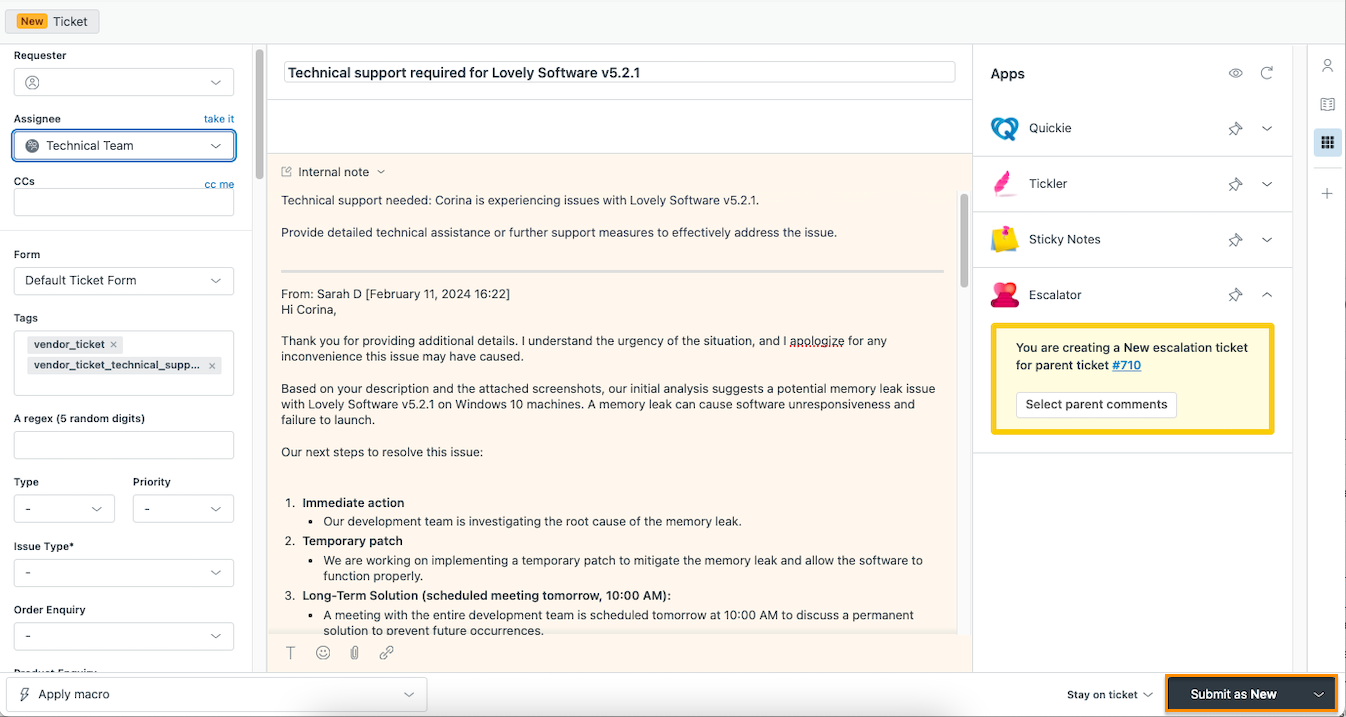Click Select parent comments button
The width and height of the screenshot is (1346, 717).
pyautogui.click(x=1096, y=404)
